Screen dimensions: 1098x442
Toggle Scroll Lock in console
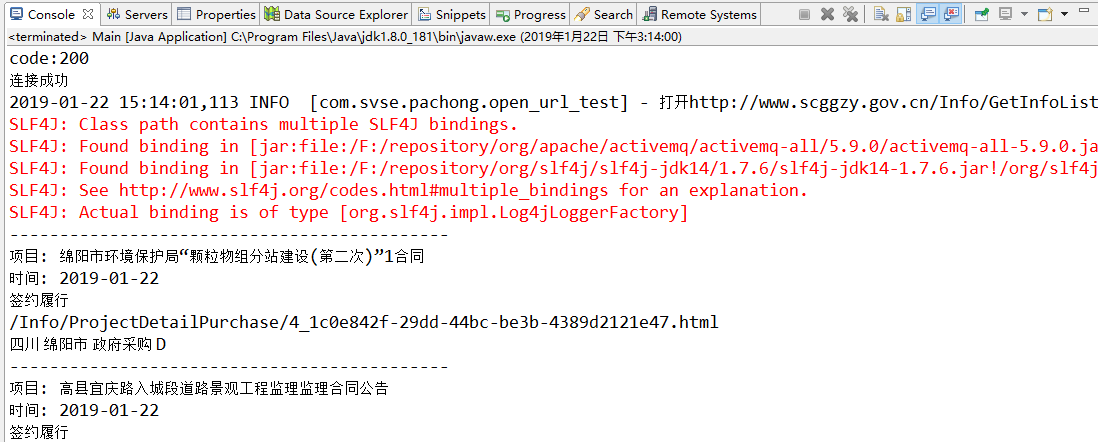pyautogui.click(x=903, y=14)
